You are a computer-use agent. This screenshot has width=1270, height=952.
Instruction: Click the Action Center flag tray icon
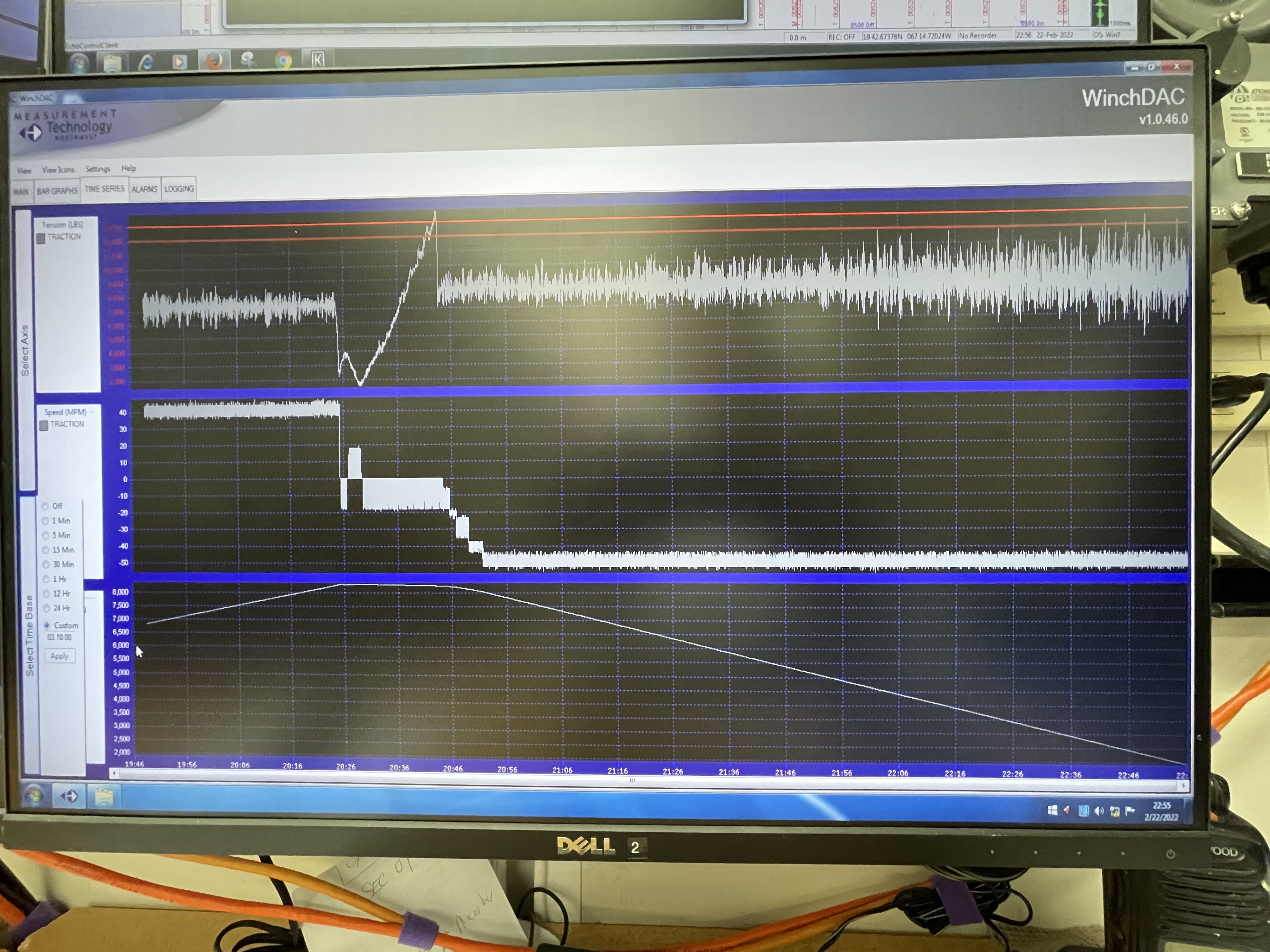pos(1130,811)
